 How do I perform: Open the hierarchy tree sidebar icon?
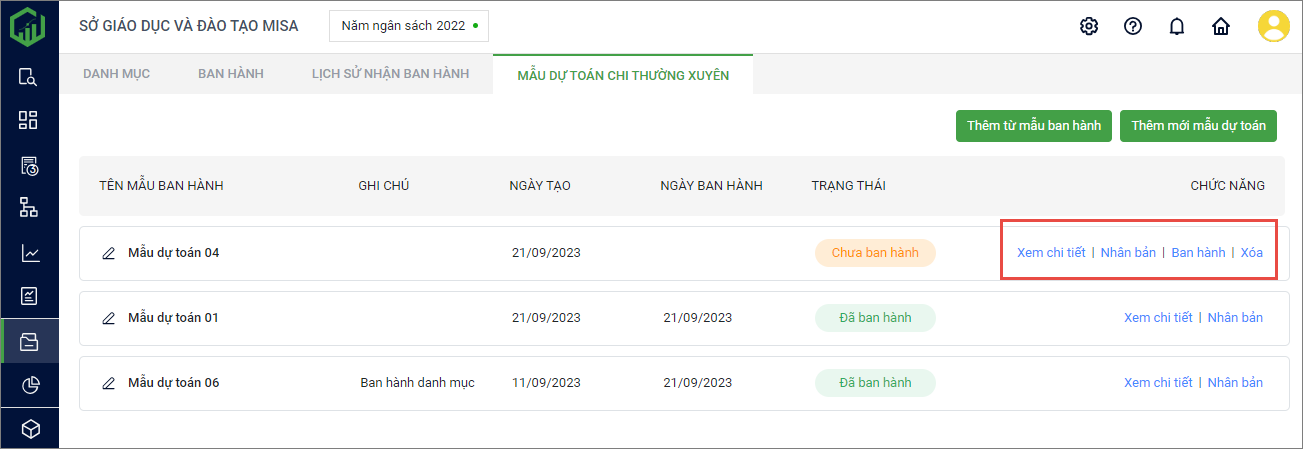click(x=29, y=207)
